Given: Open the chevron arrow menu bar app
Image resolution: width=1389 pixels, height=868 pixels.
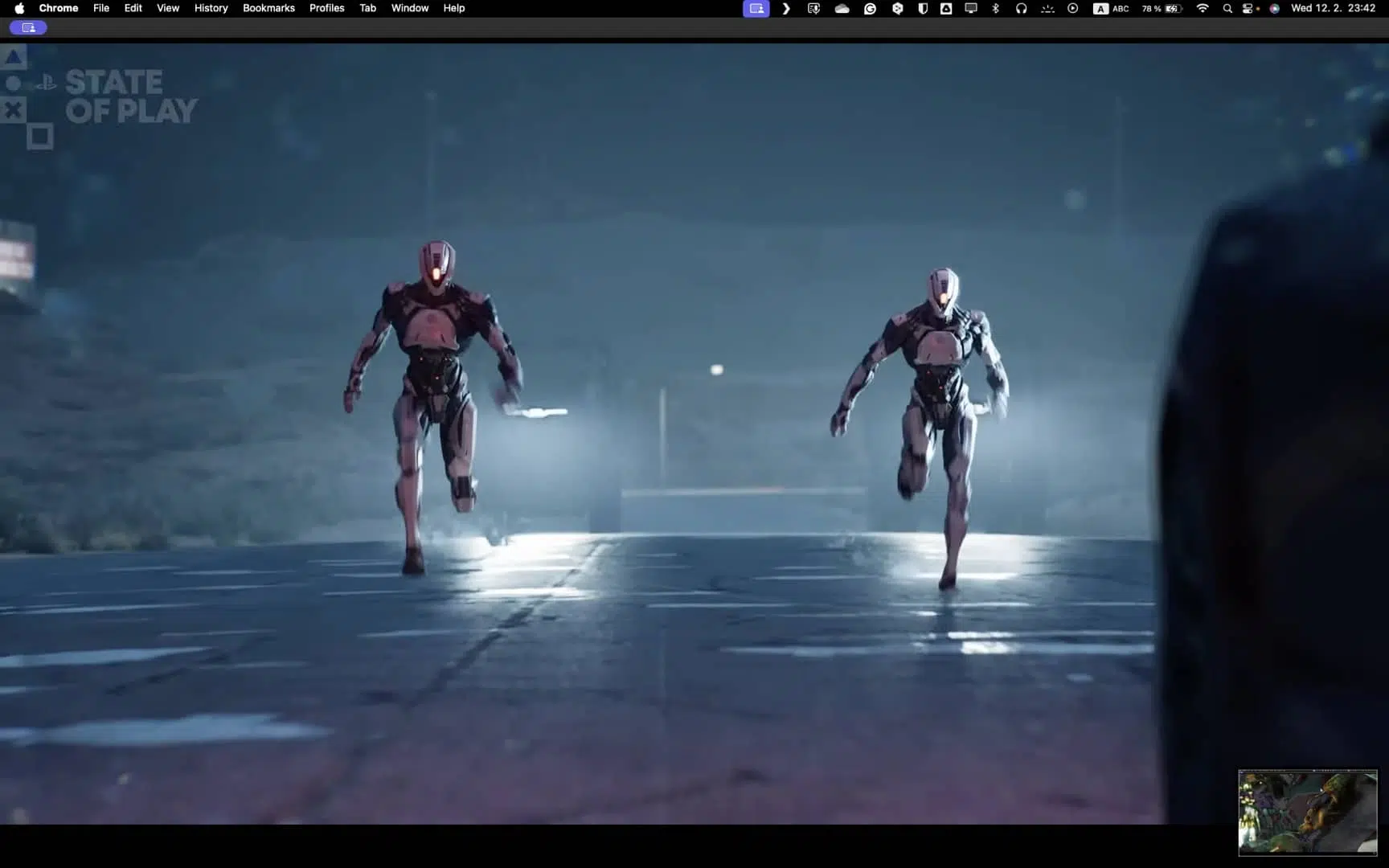Looking at the screenshot, I should pos(786,8).
